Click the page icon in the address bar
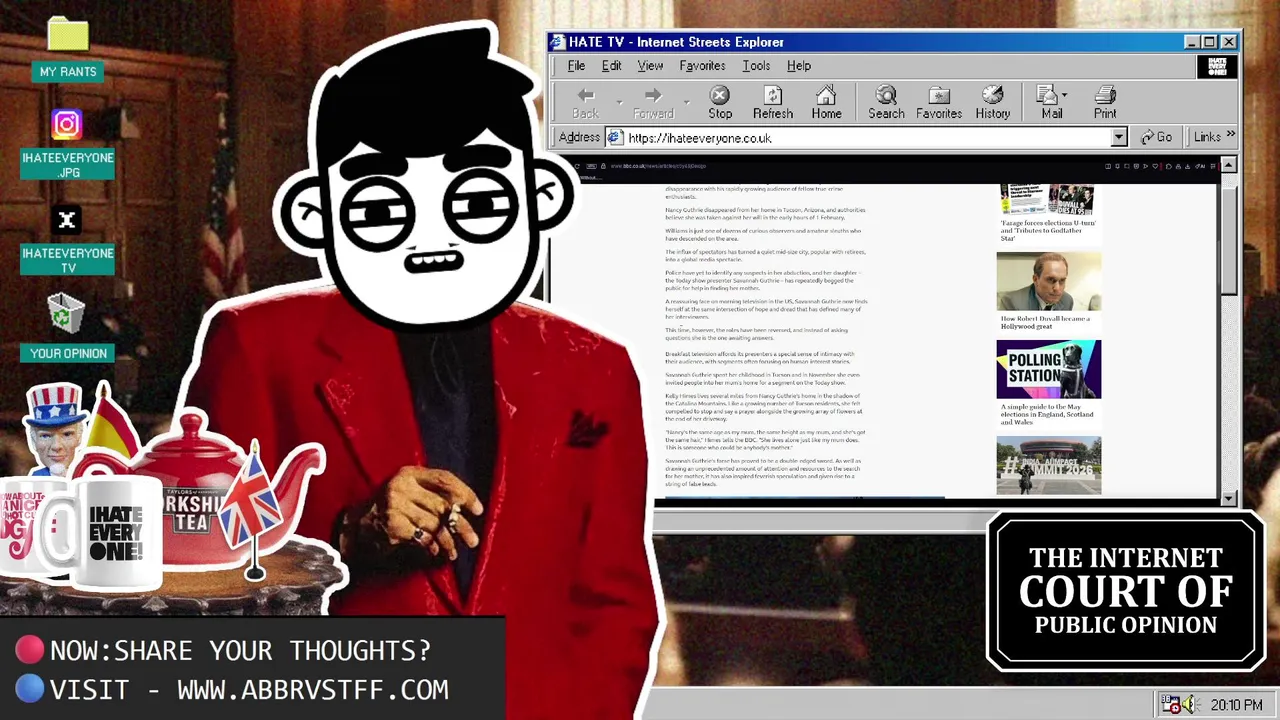 [x=616, y=138]
